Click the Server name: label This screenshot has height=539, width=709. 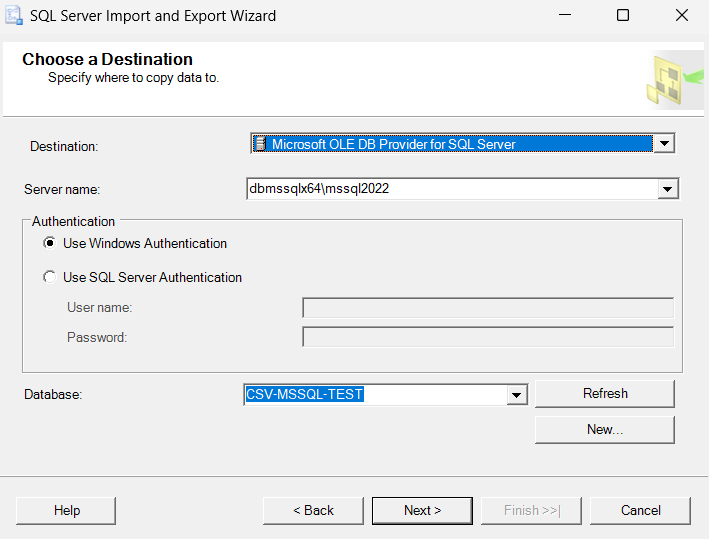point(62,189)
